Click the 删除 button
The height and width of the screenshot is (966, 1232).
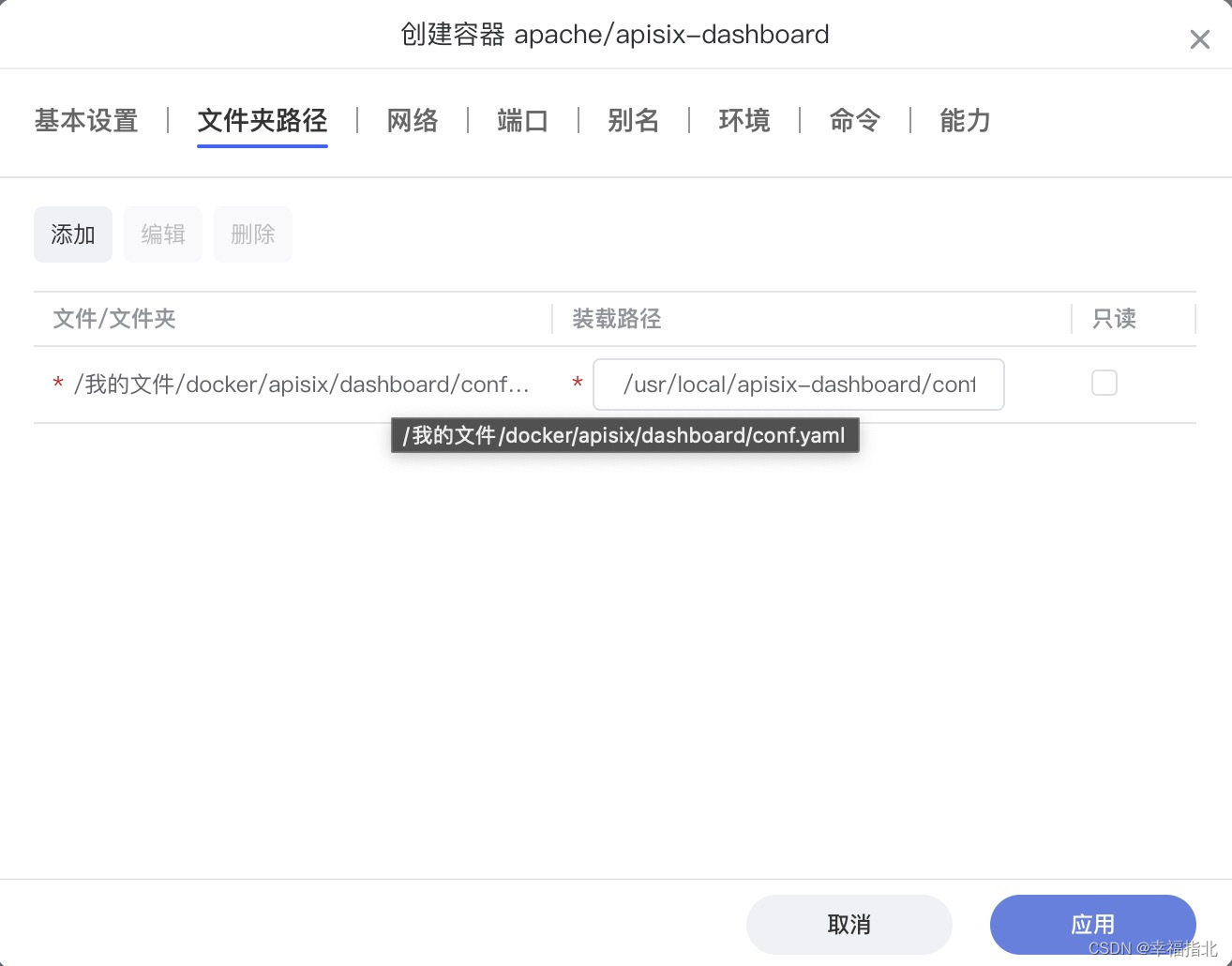click(253, 234)
